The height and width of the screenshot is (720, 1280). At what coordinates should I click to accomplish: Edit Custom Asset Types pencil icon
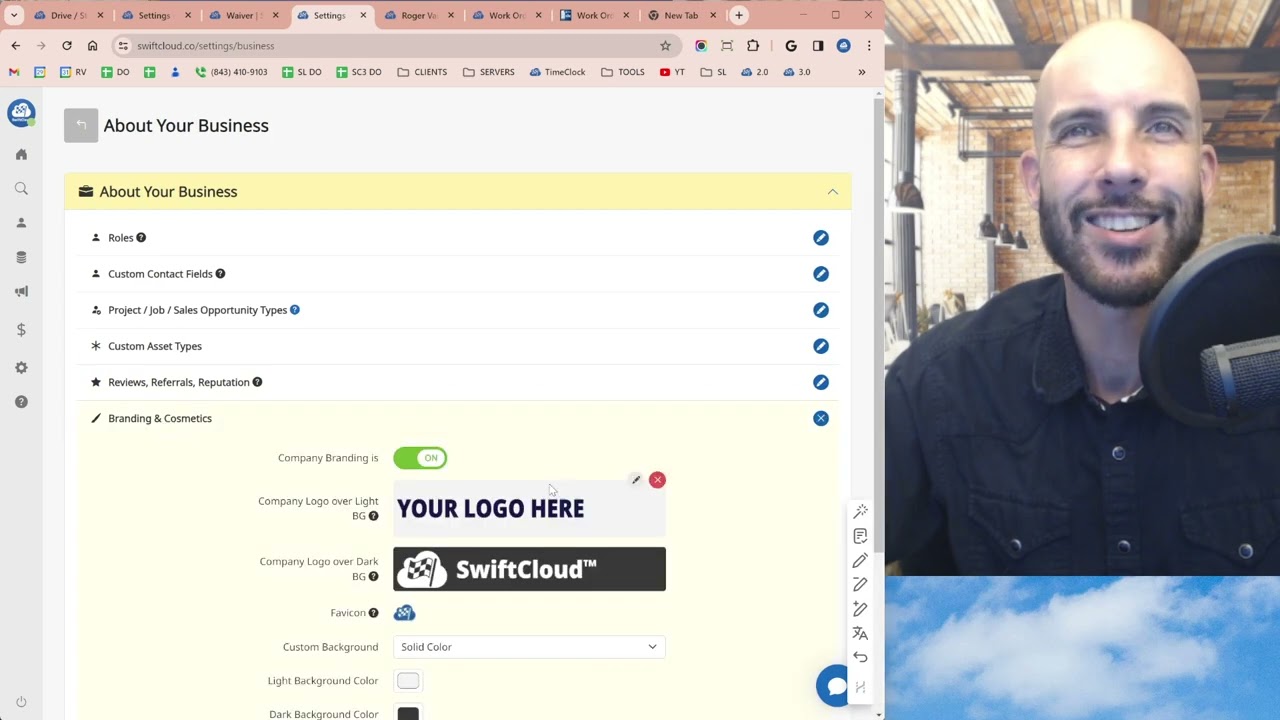point(820,346)
